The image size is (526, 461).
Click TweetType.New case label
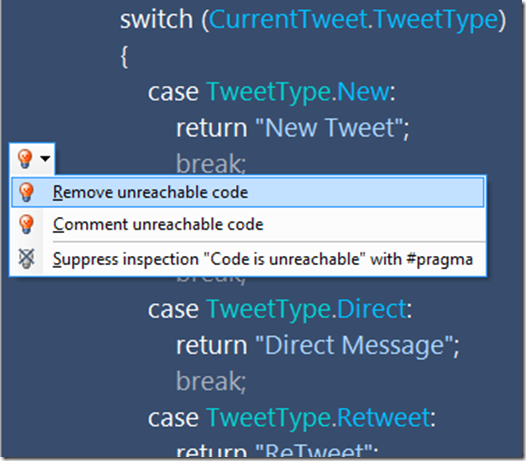[298, 93]
